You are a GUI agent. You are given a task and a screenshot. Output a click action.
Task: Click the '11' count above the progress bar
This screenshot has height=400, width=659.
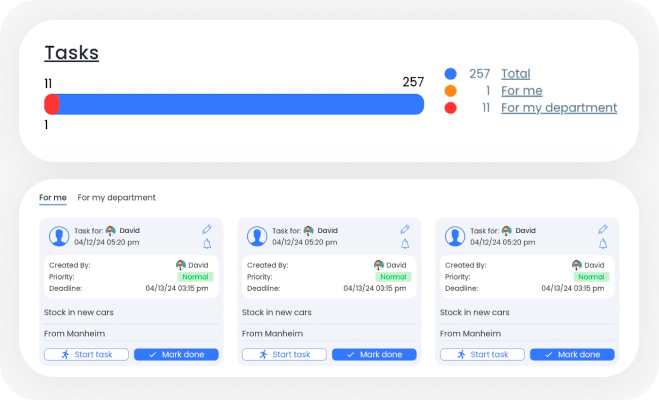[x=48, y=84]
